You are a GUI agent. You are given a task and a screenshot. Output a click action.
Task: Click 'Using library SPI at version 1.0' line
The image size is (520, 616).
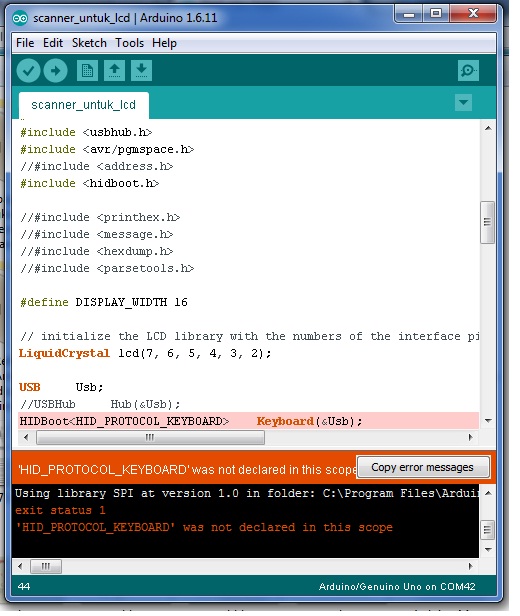(247, 493)
